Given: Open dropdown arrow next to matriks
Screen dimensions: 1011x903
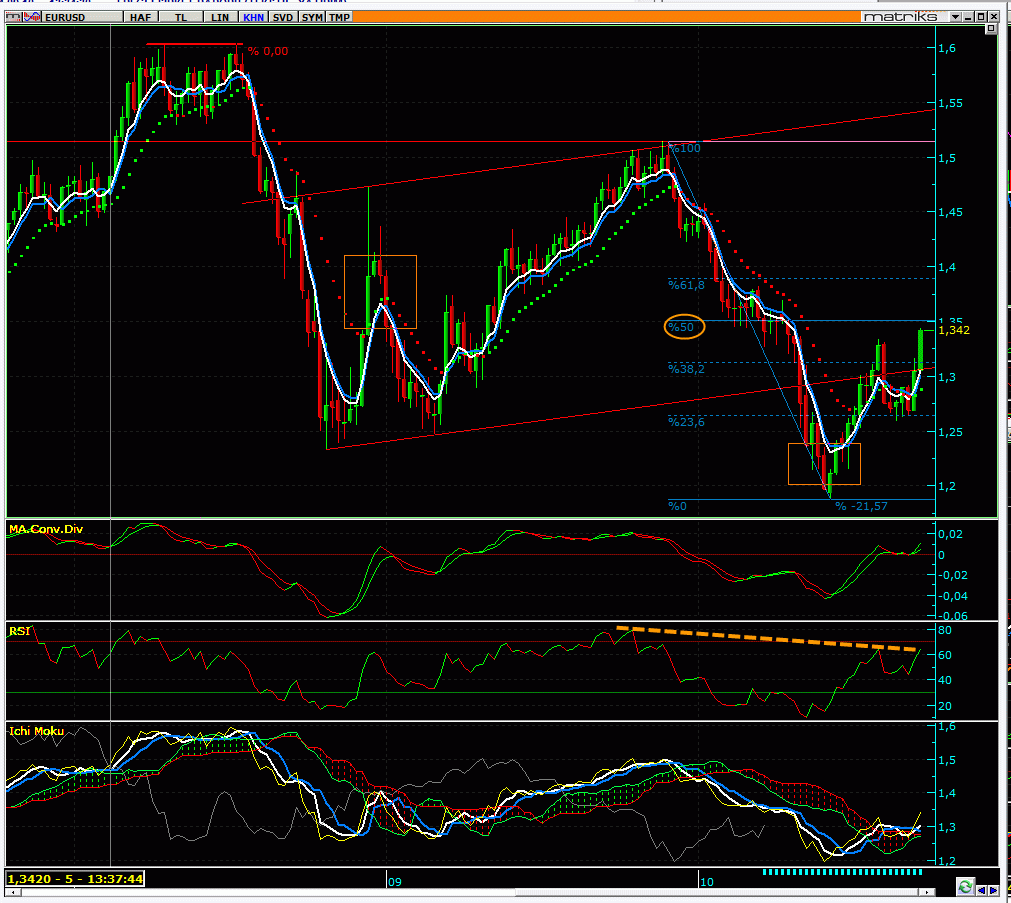Looking at the screenshot, I should pos(955,17).
